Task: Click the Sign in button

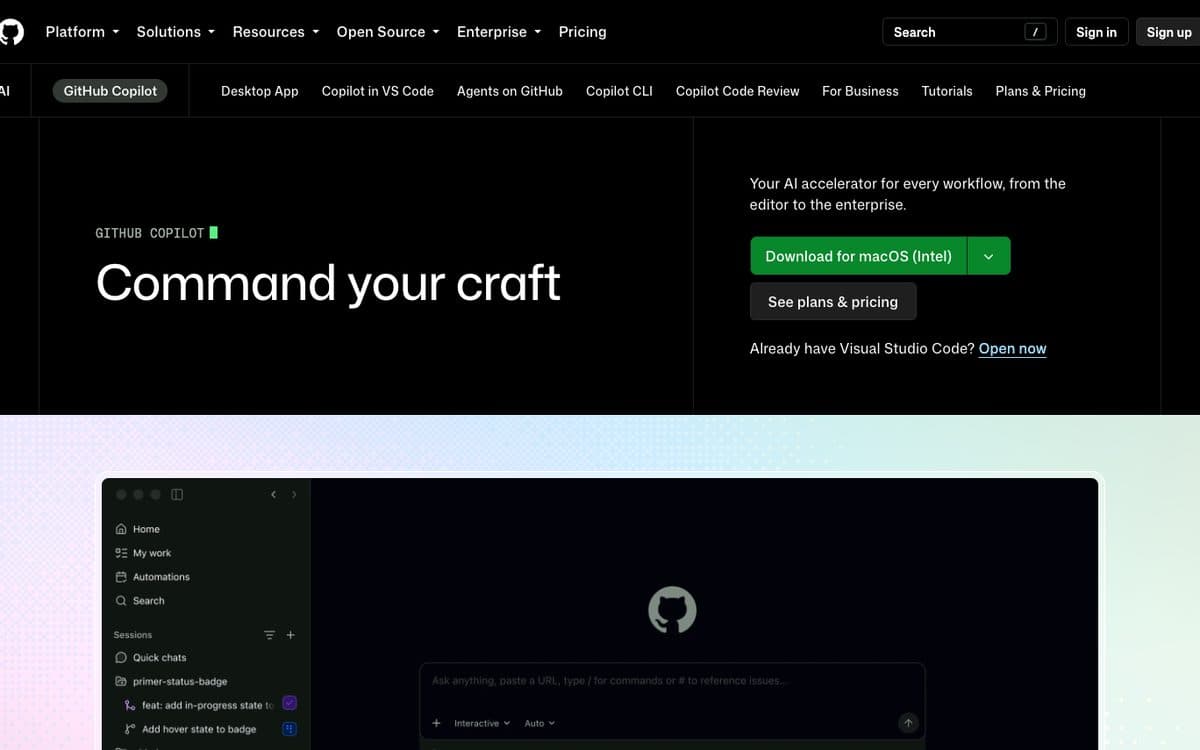Action: [x=1096, y=32]
